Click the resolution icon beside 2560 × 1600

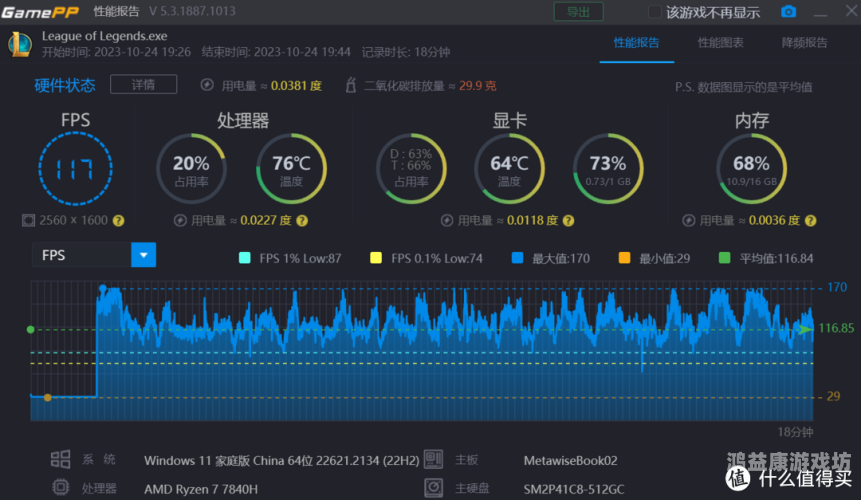pos(28,221)
